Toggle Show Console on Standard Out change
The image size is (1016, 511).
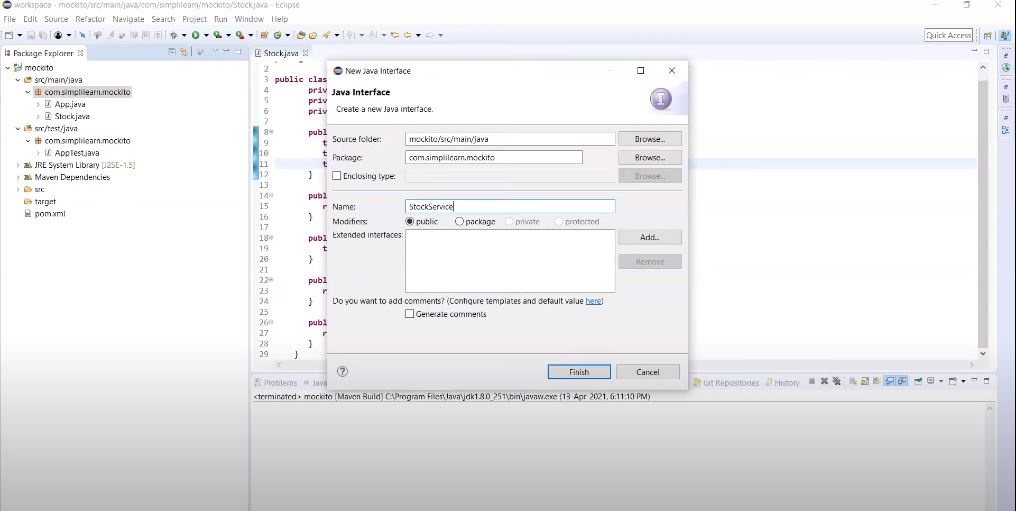[890, 381]
